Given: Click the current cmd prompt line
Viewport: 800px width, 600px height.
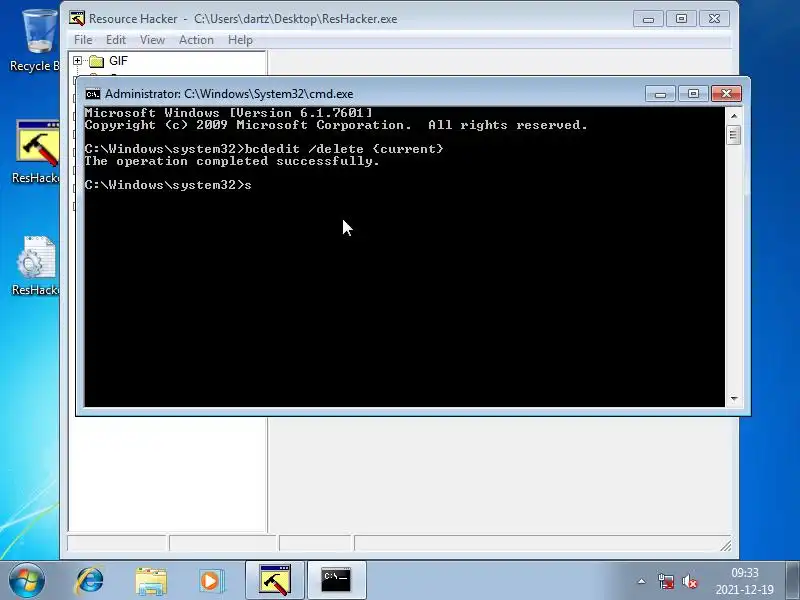Looking at the screenshot, I should pyautogui.click(x=168, y=185).
